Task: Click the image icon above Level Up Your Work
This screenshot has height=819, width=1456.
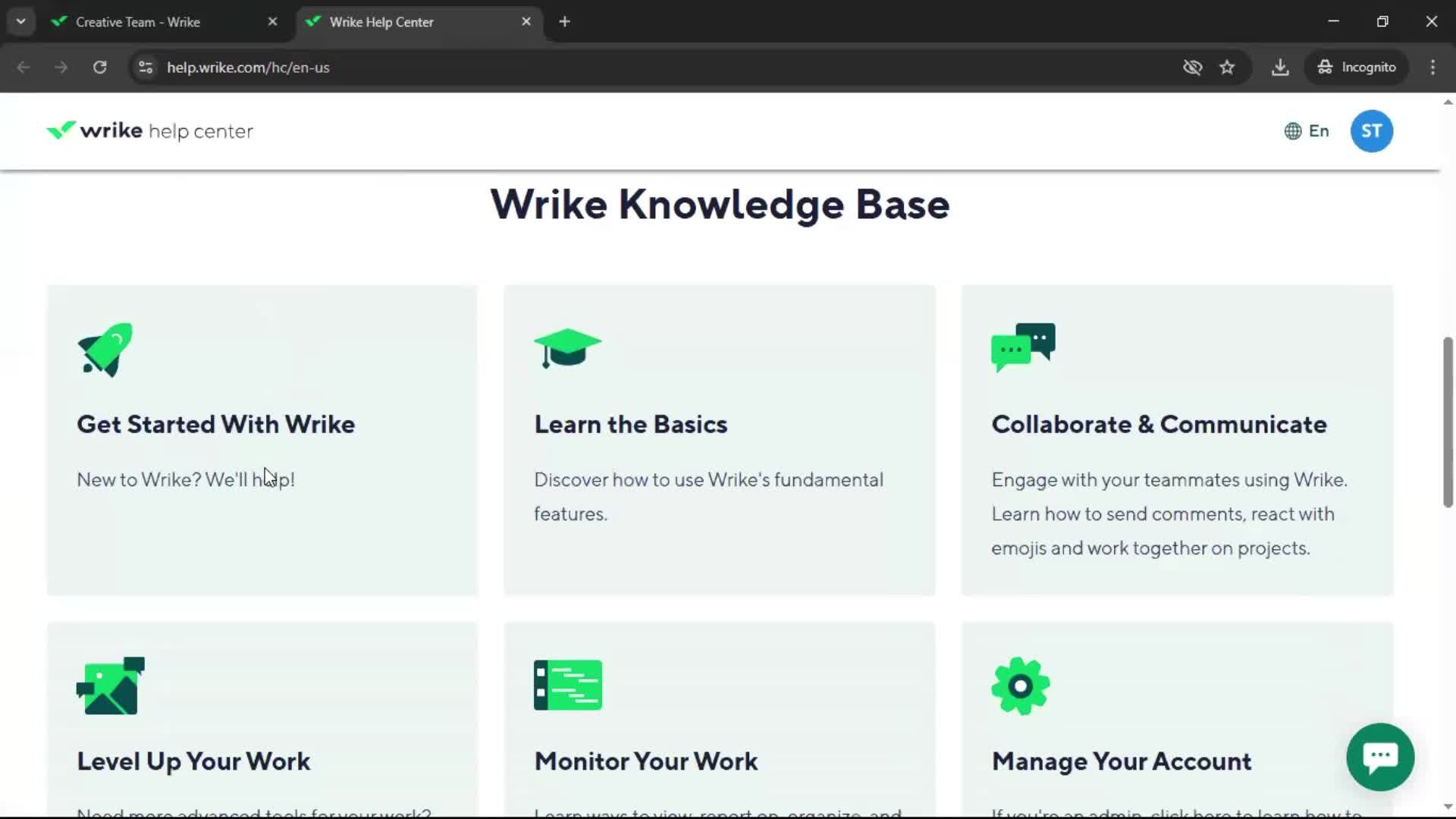Action: click(111, 686)
